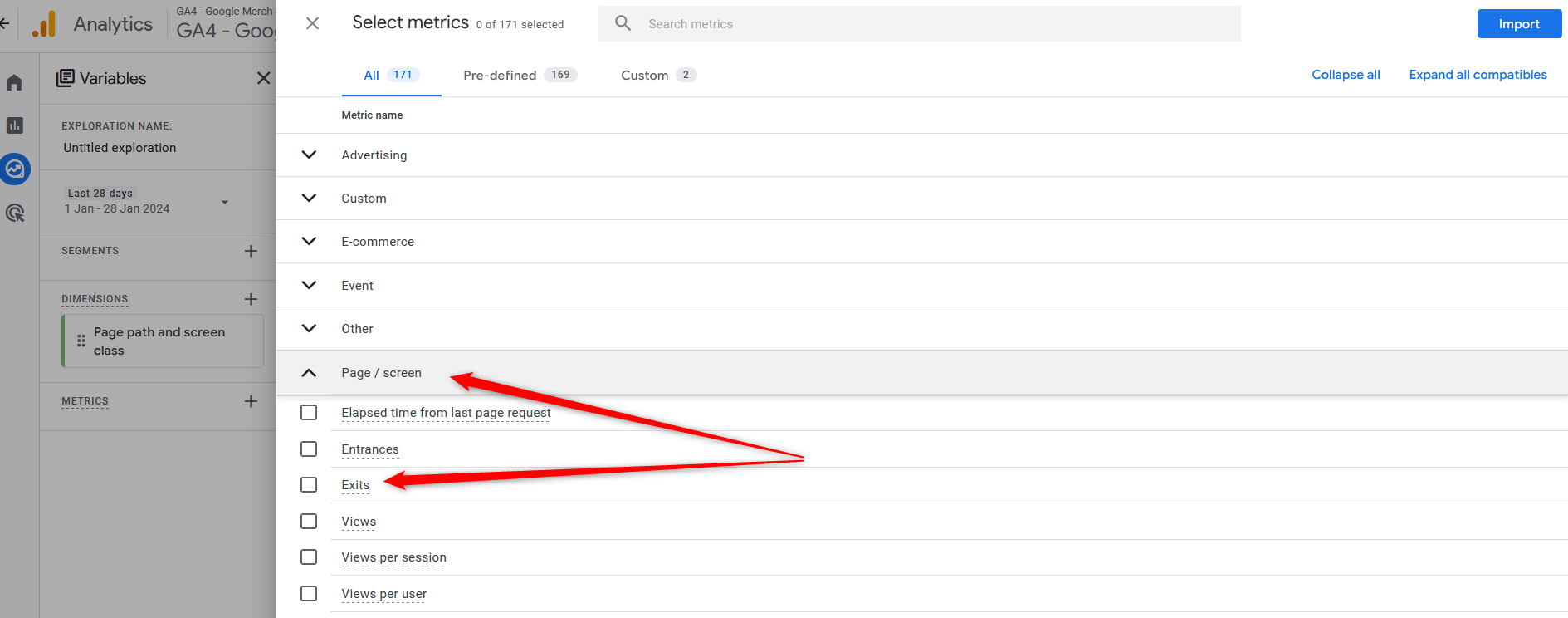Check the Views metric checkbox
The image size is (1568, 618).
[309, 522]
